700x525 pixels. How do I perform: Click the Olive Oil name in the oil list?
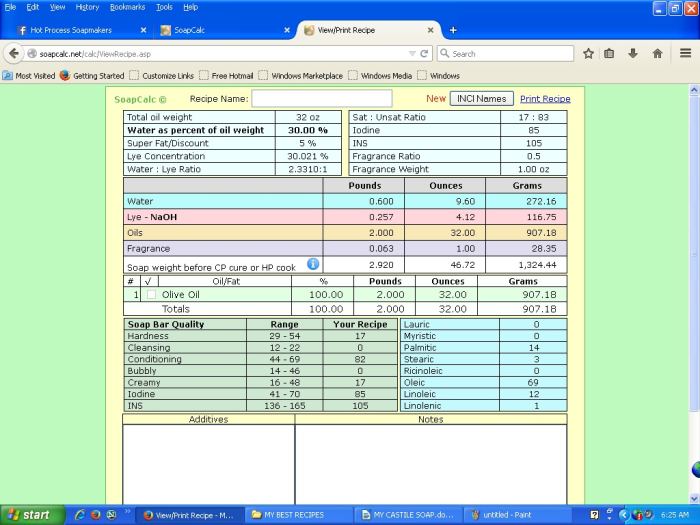[x=181, y=295]
